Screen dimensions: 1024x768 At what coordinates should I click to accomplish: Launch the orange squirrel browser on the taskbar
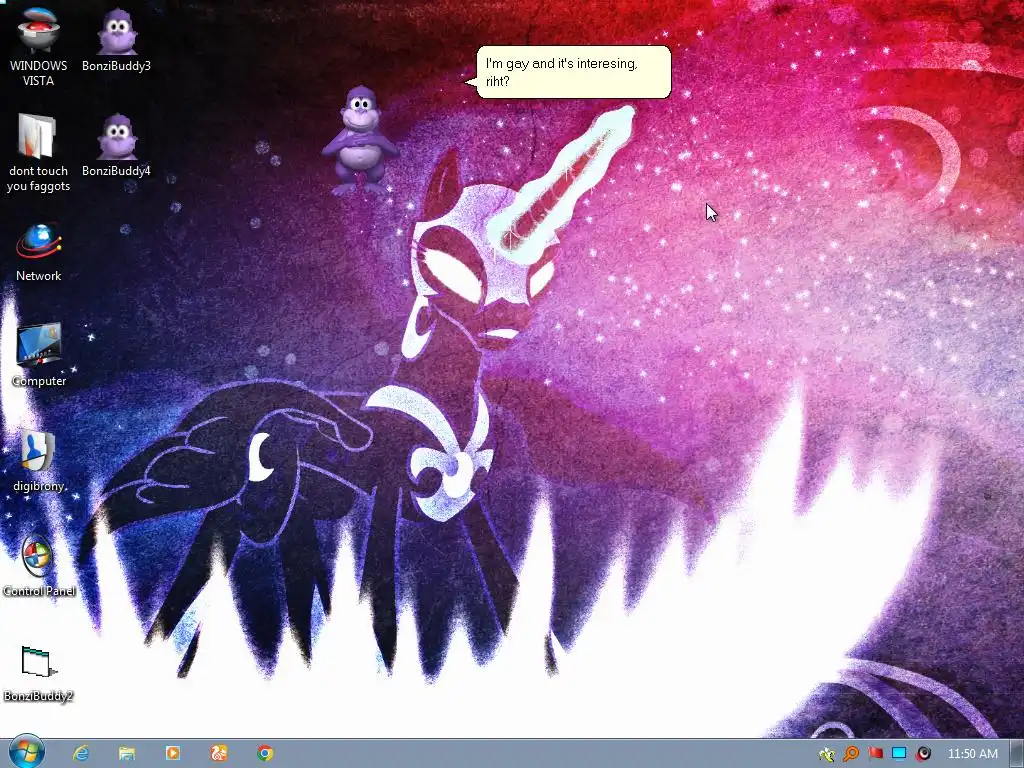click(219, 754)
